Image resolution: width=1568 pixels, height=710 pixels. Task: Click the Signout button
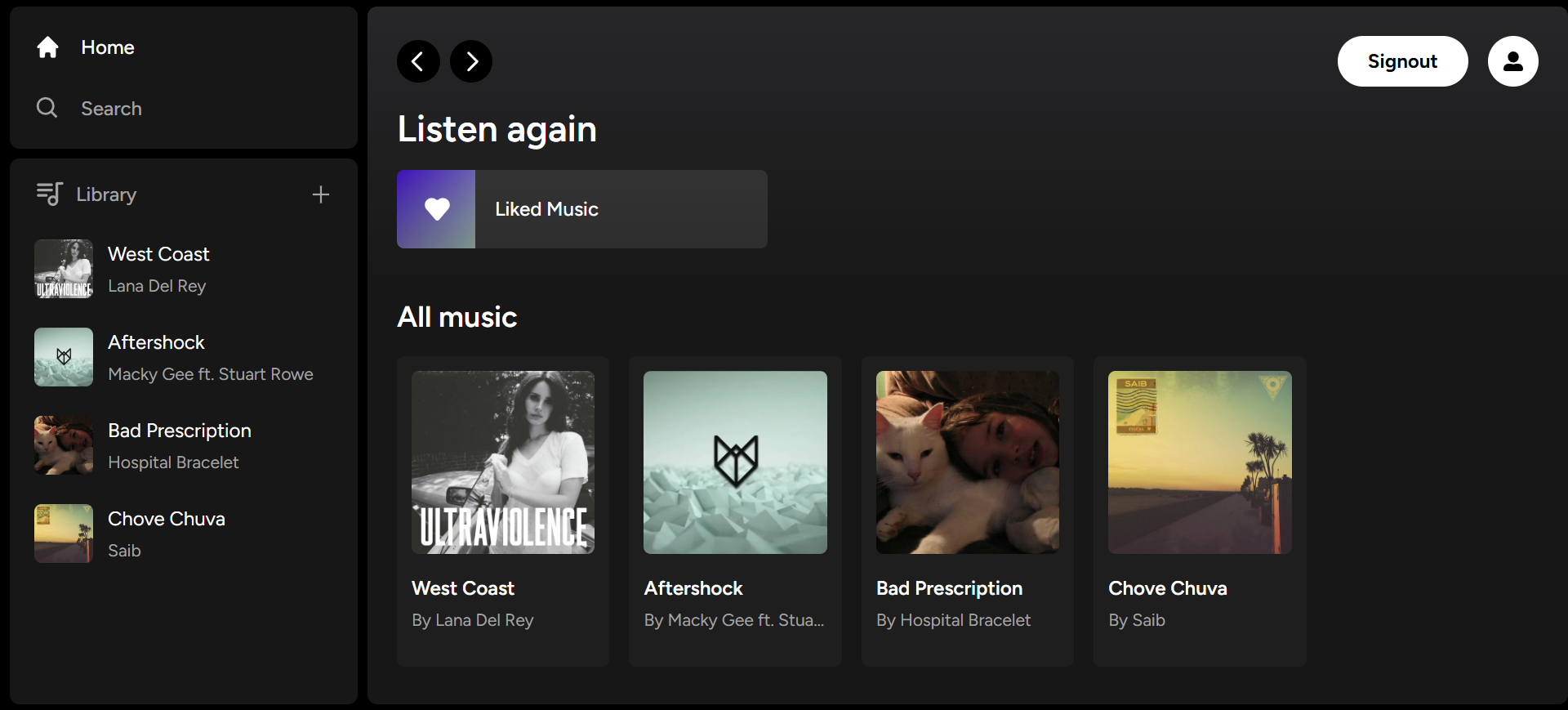pyautogui.click(x=1402, y=61)
